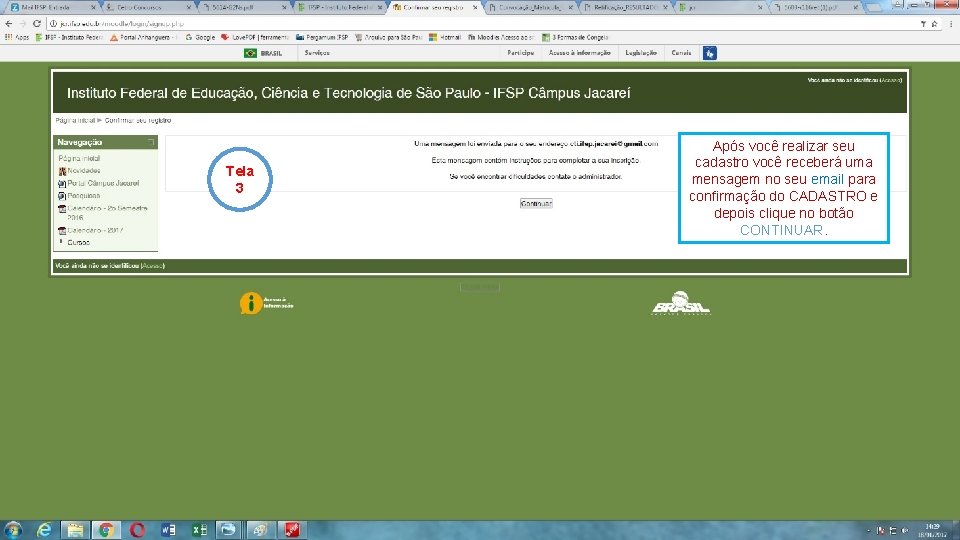Click the filter icon beside the bookmark star
Image resolution: width=960 pixels, height=540 pixels.
click(x=923, y=24)
